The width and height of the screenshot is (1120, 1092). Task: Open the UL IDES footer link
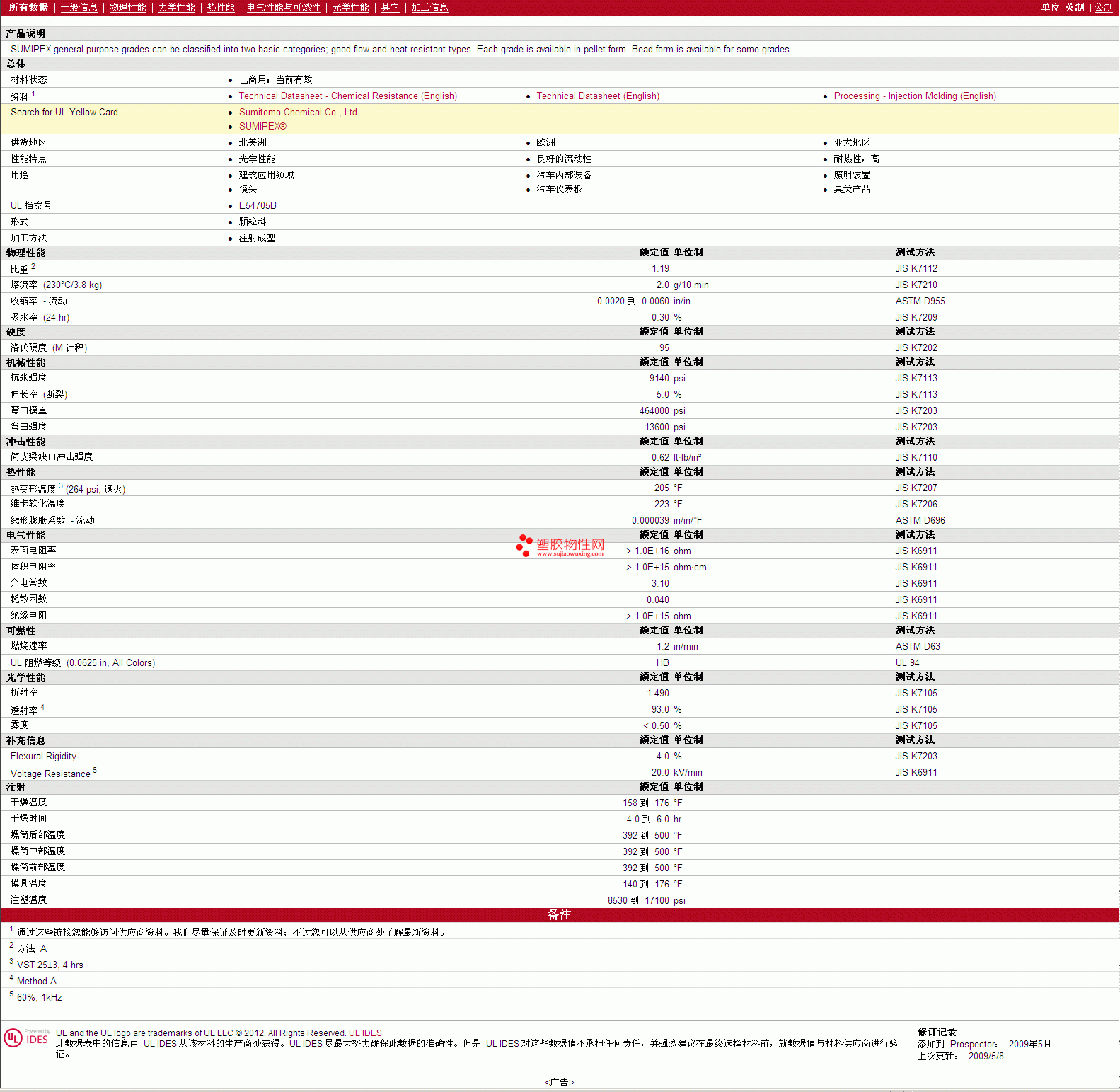(x=365, y=1033)
